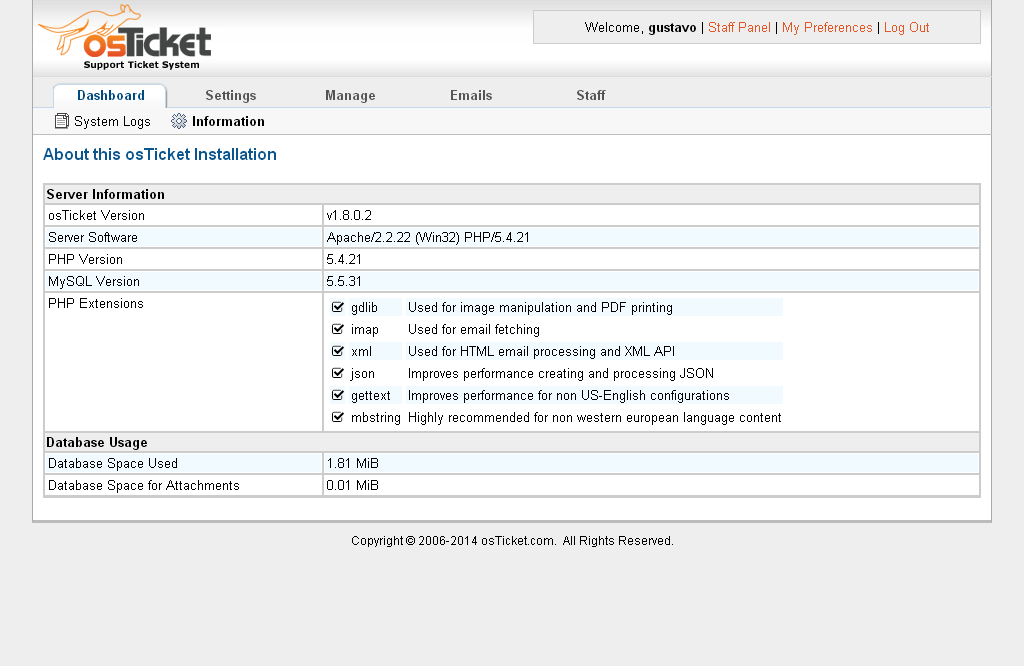Click the gettext extension name

370,396
